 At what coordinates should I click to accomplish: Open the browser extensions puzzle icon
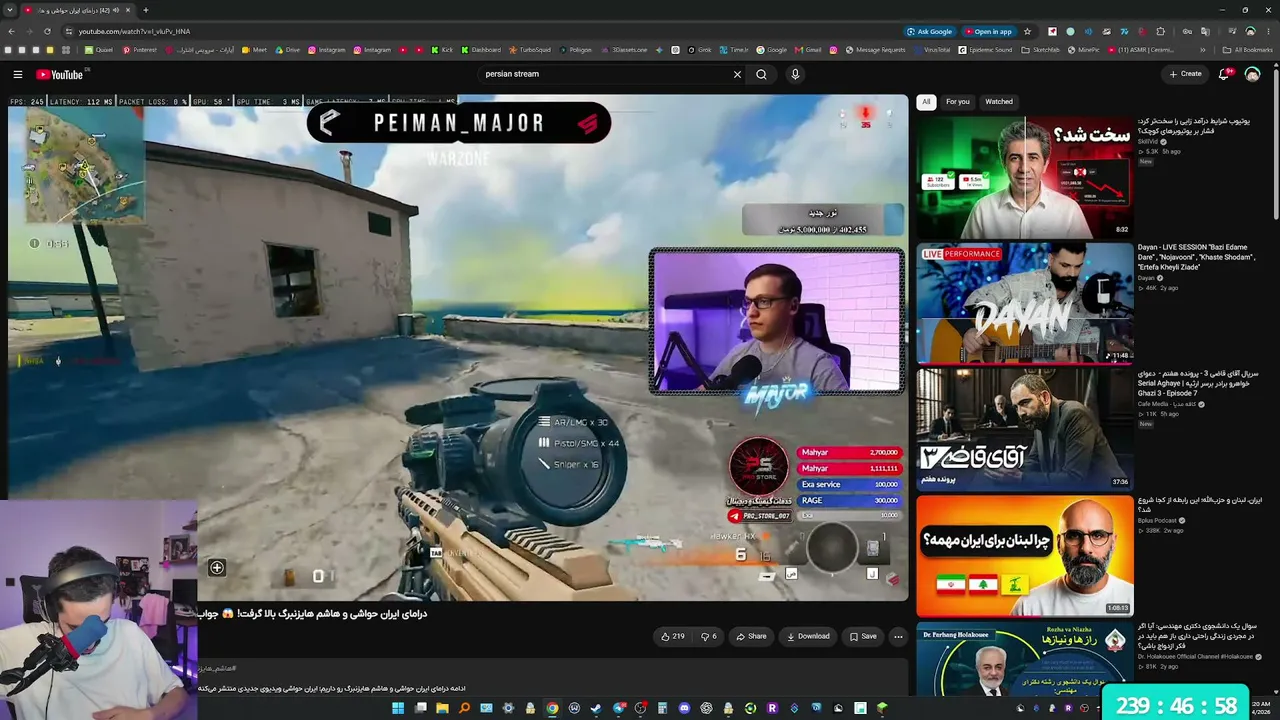[x=1161, y=31]
